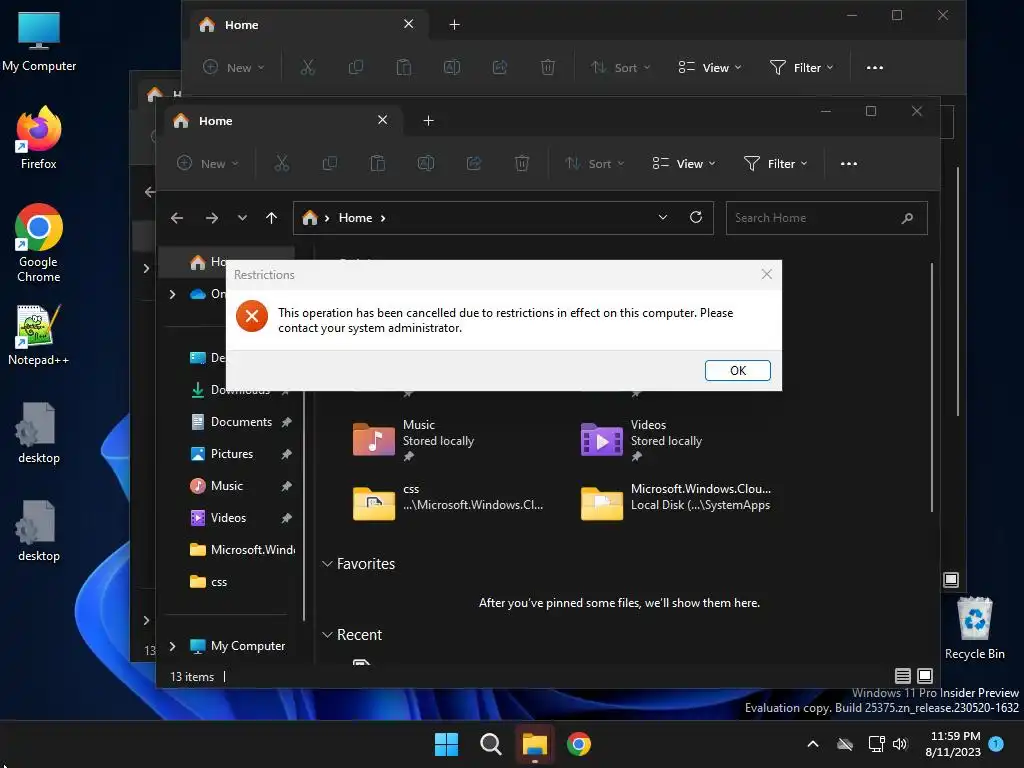
Task: Click Google Chrome icon on taskbar
Action: 579,744
